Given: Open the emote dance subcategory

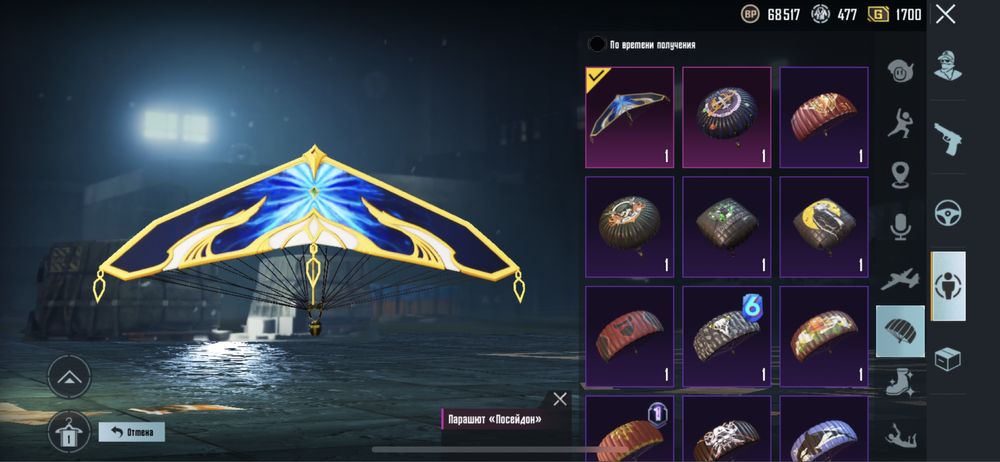Looking at the screenshot, I should click(900, 121).
